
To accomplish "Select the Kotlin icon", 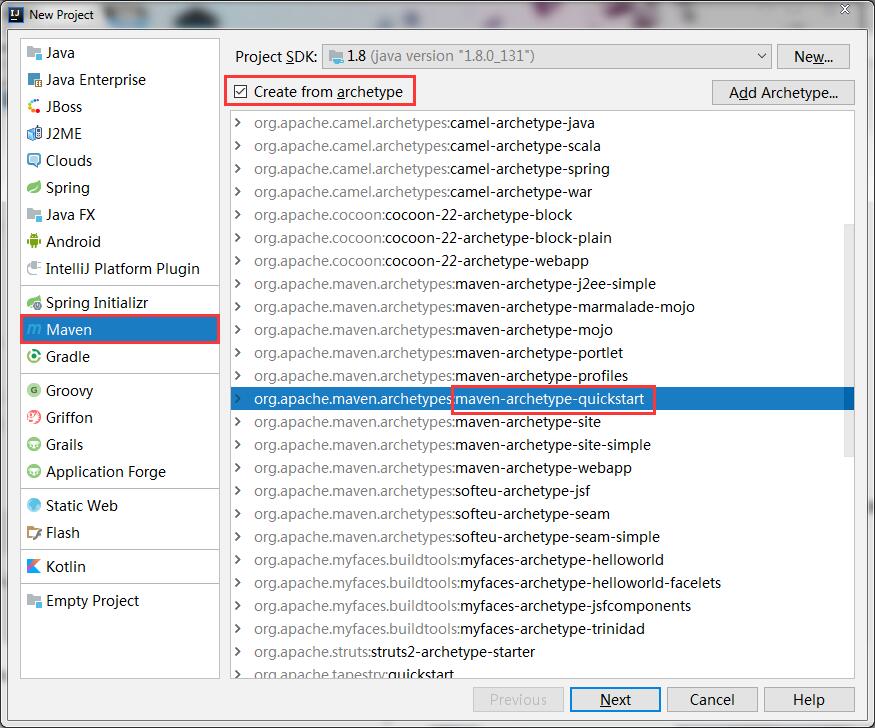I will point(34,566).
